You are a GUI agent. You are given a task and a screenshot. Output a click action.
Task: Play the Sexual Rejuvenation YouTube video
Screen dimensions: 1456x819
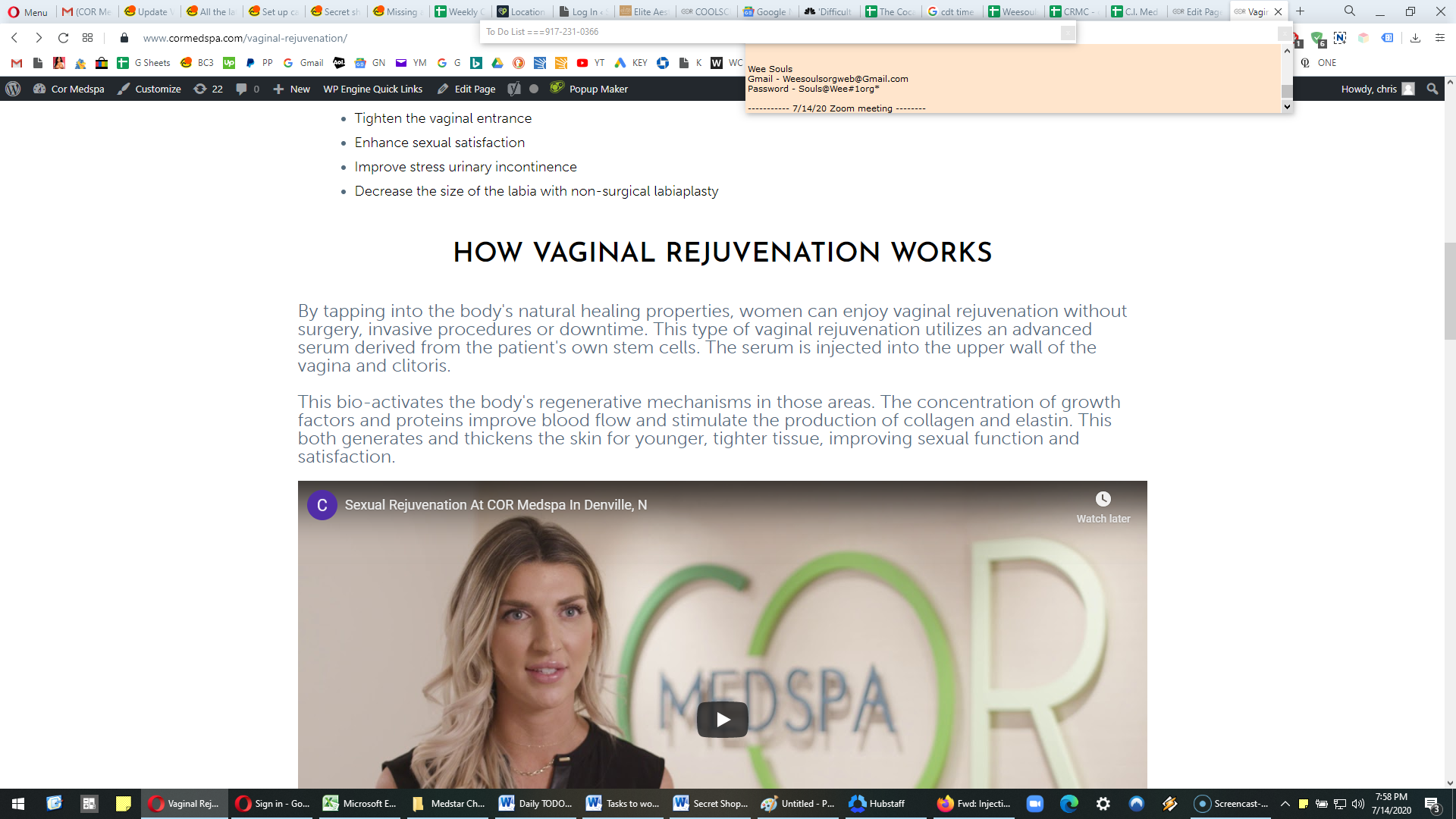722,719
